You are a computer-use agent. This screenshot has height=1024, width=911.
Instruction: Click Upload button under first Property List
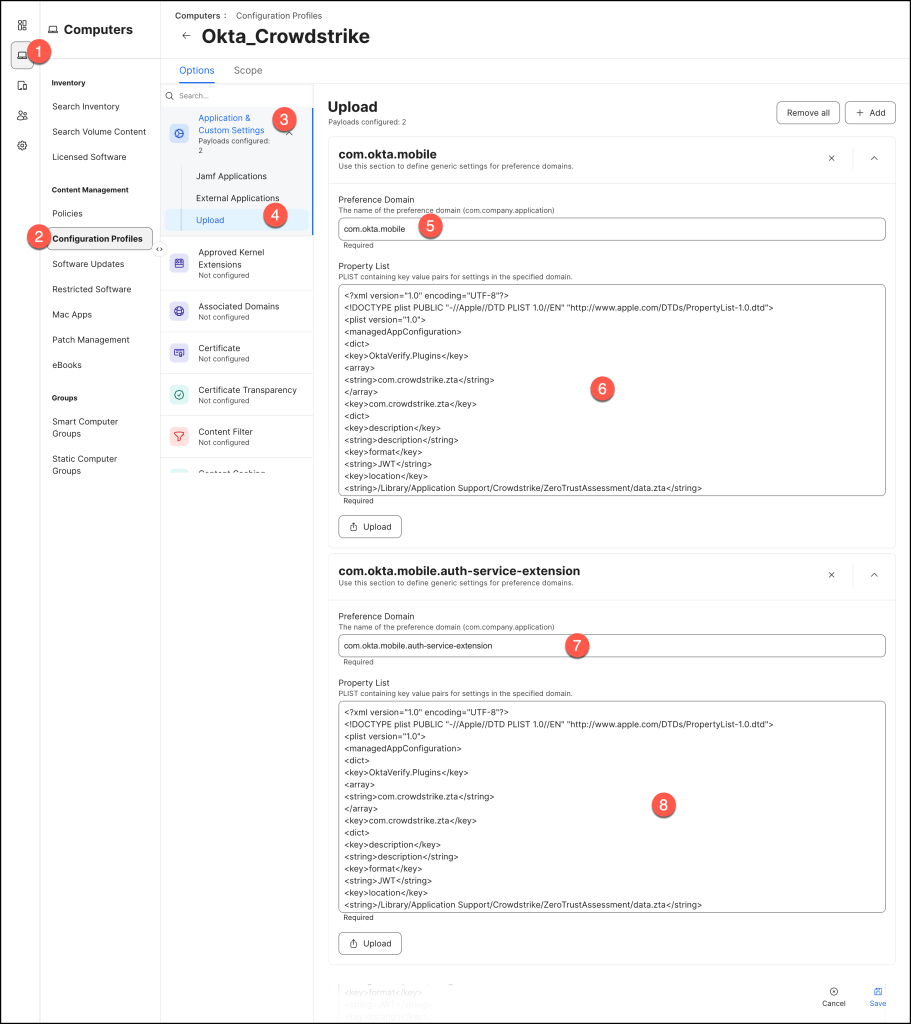click(370, 526)
